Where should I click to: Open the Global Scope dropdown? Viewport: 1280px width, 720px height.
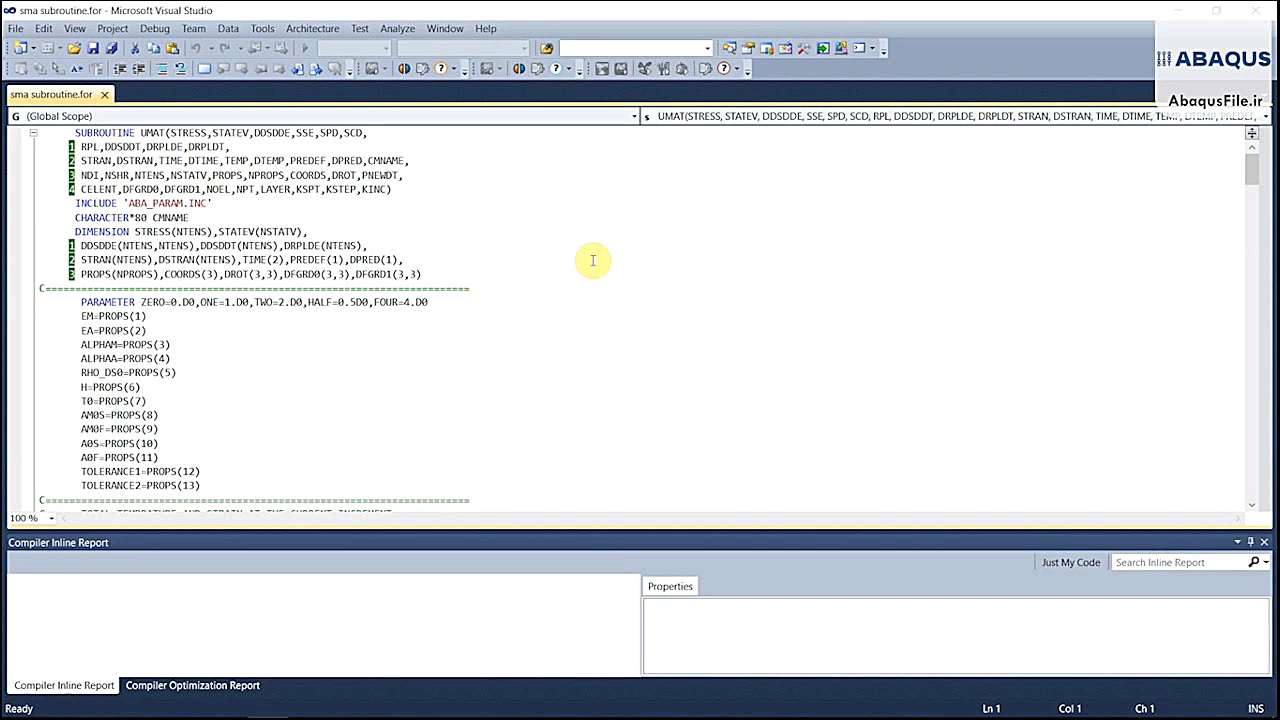pos(634,116)
